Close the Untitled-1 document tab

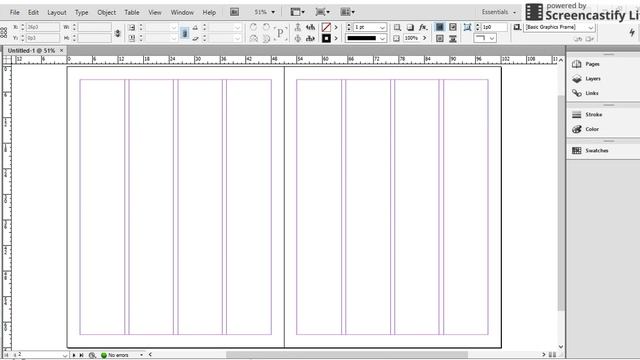point(62,51)
